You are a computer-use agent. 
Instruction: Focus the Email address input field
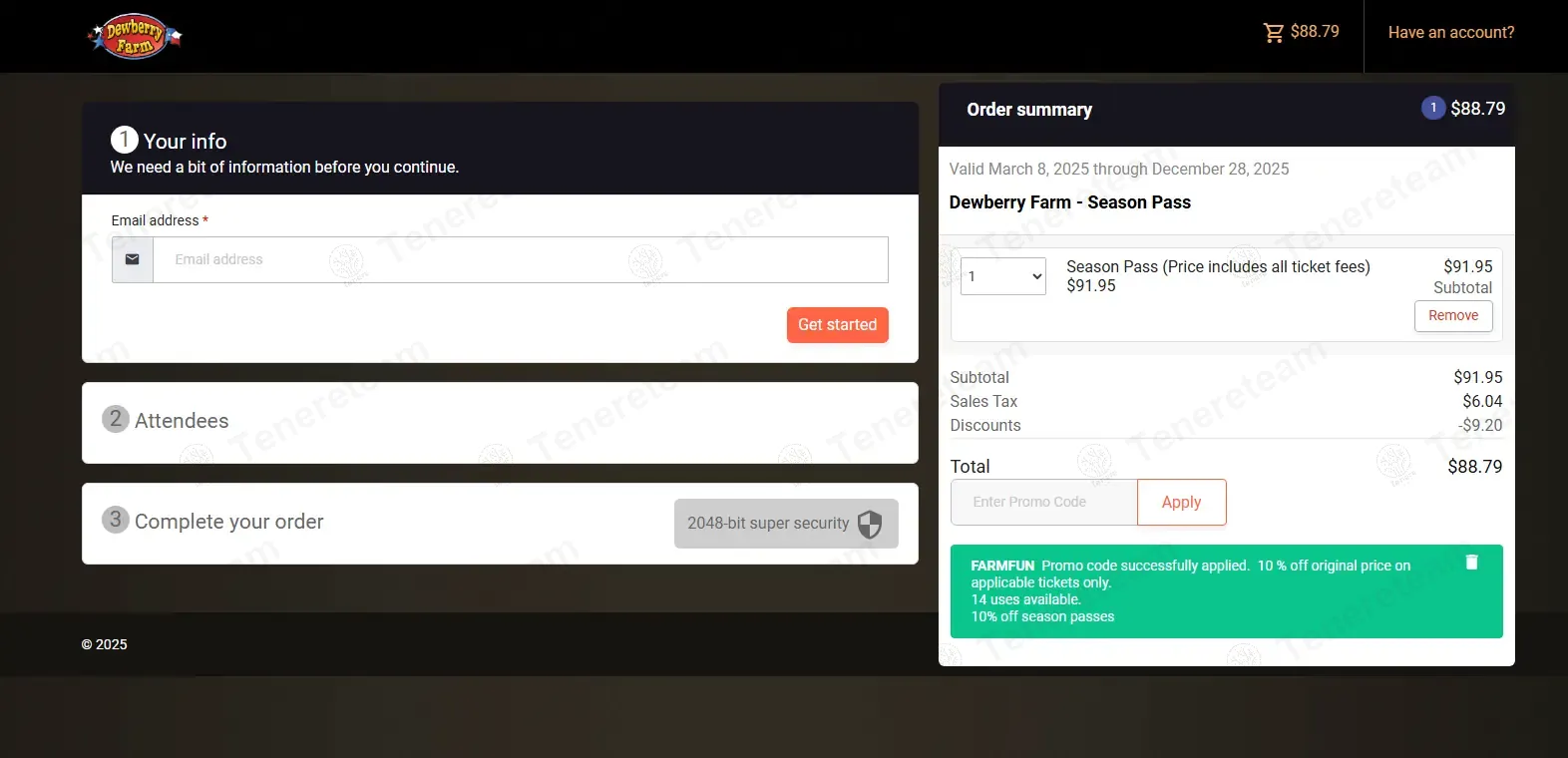(520, 259)
